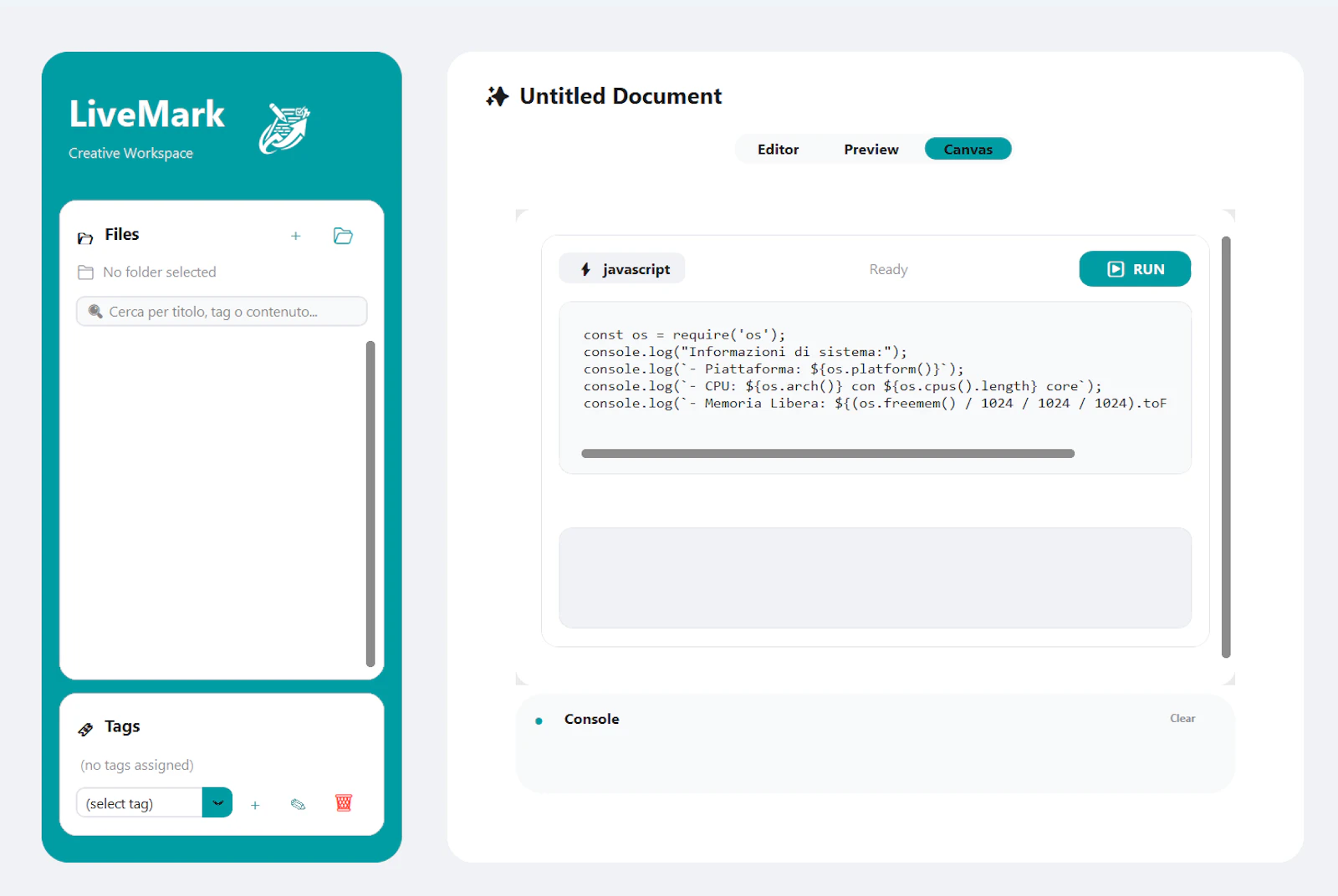Click the code line with Informazioni di sistema
Image resolution: width=1338 pixels, height=896 pixels.
[745, 352]
